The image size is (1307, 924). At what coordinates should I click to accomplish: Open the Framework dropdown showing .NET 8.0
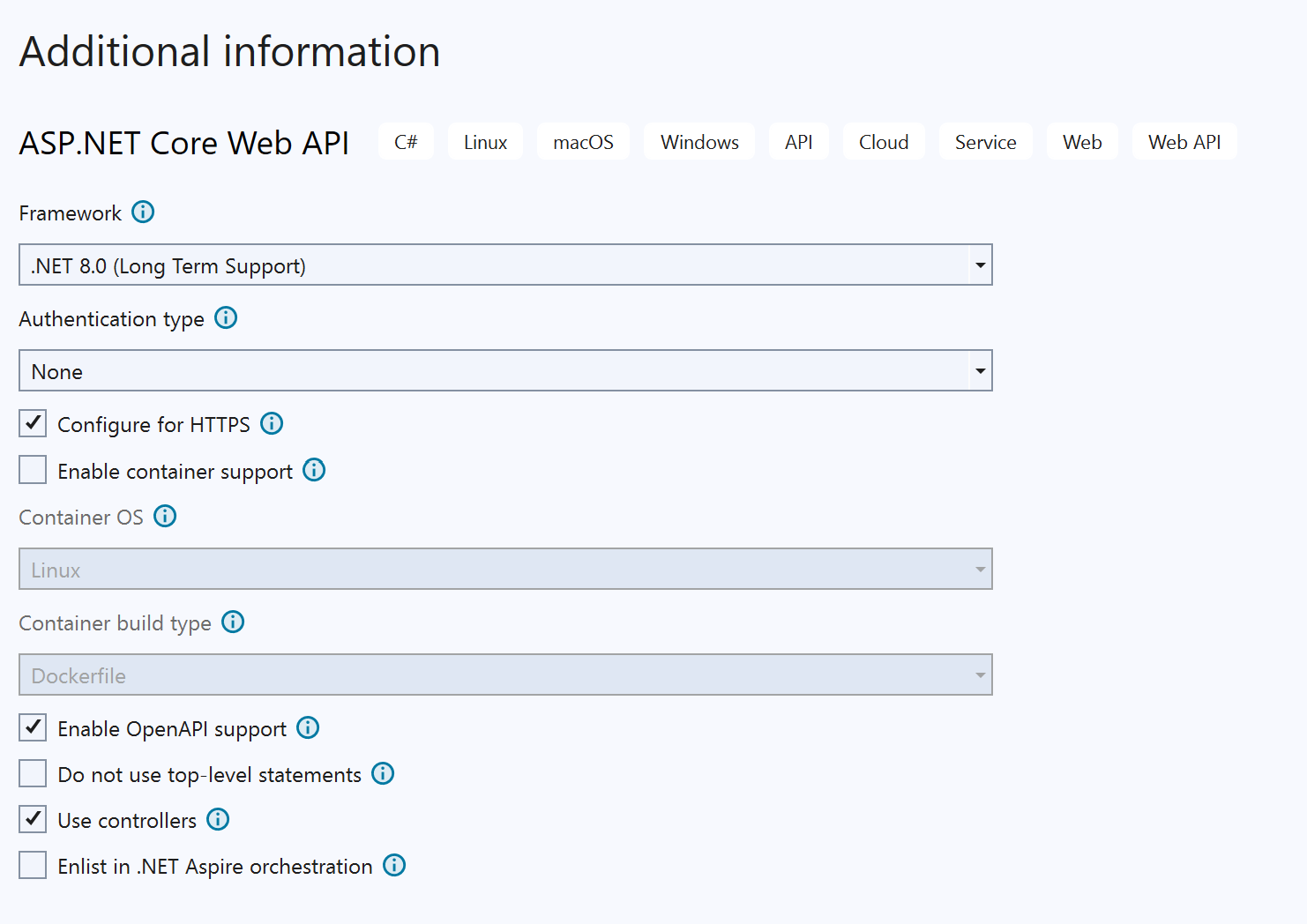pyautogui.click(x=504, y=265)
